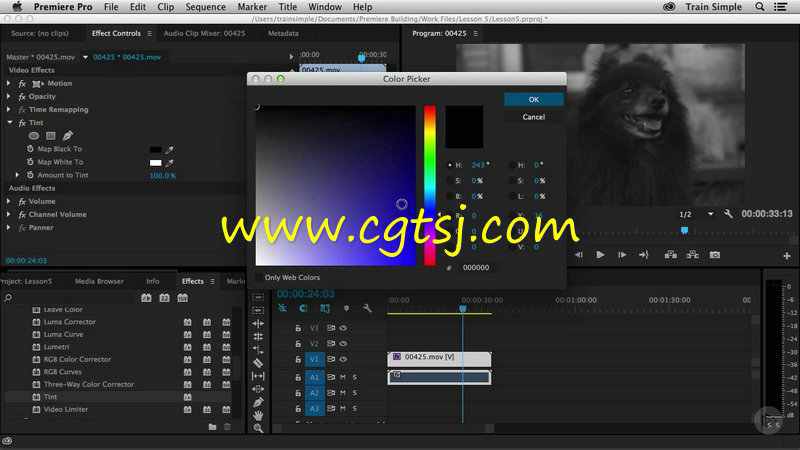
Task: Click OK in Color Picker
Action: tap(534, 99)
